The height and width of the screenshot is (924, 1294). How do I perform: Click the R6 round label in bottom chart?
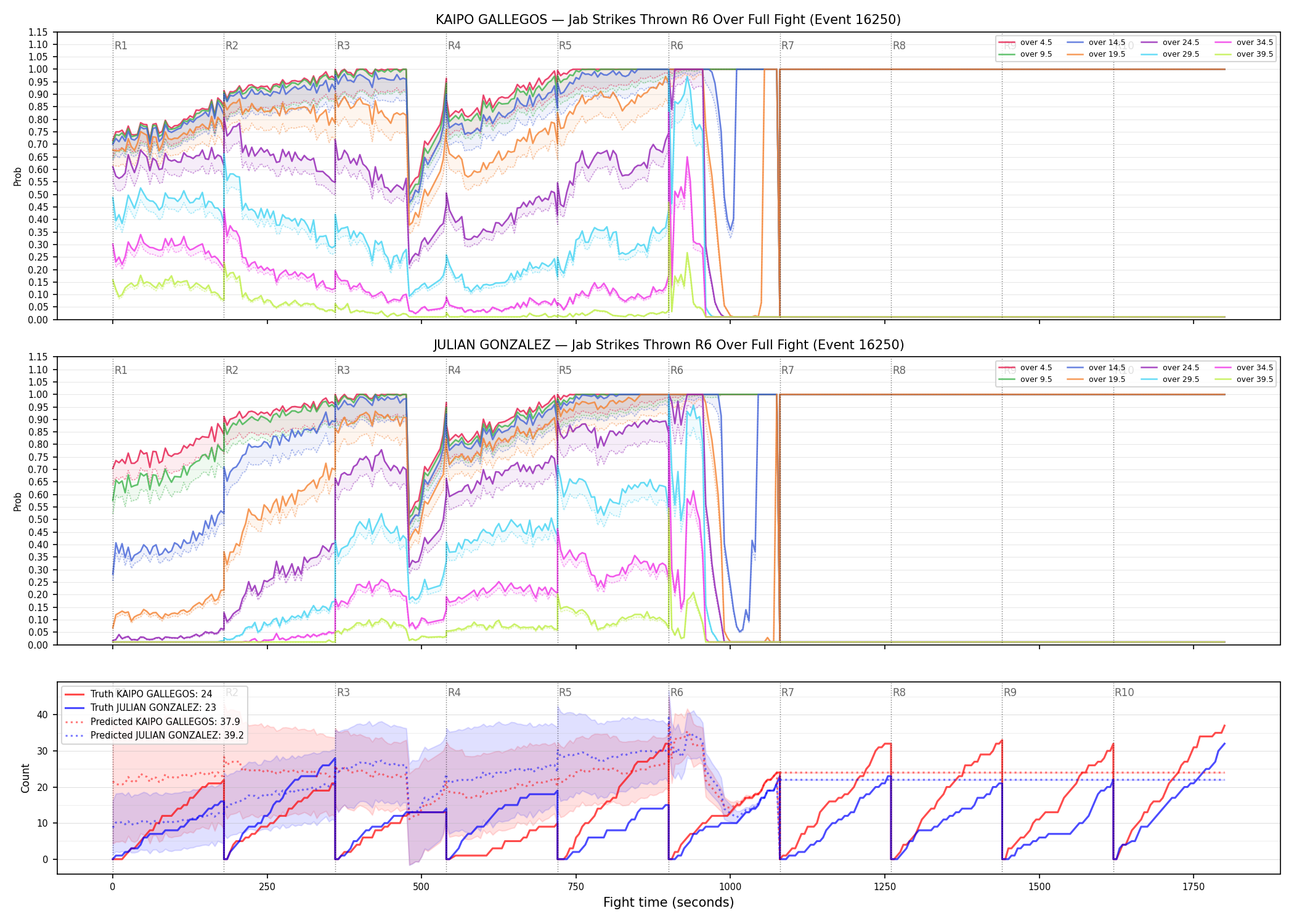tap(677, 692)
